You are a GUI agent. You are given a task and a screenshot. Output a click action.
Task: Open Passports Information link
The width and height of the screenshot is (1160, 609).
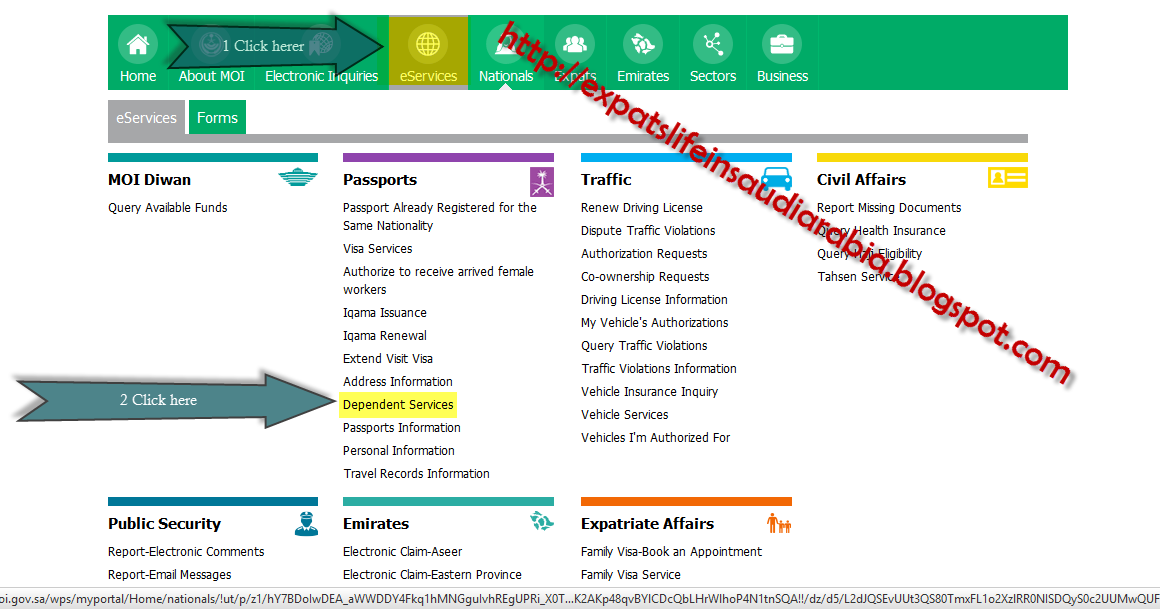(x=402, y=428)
